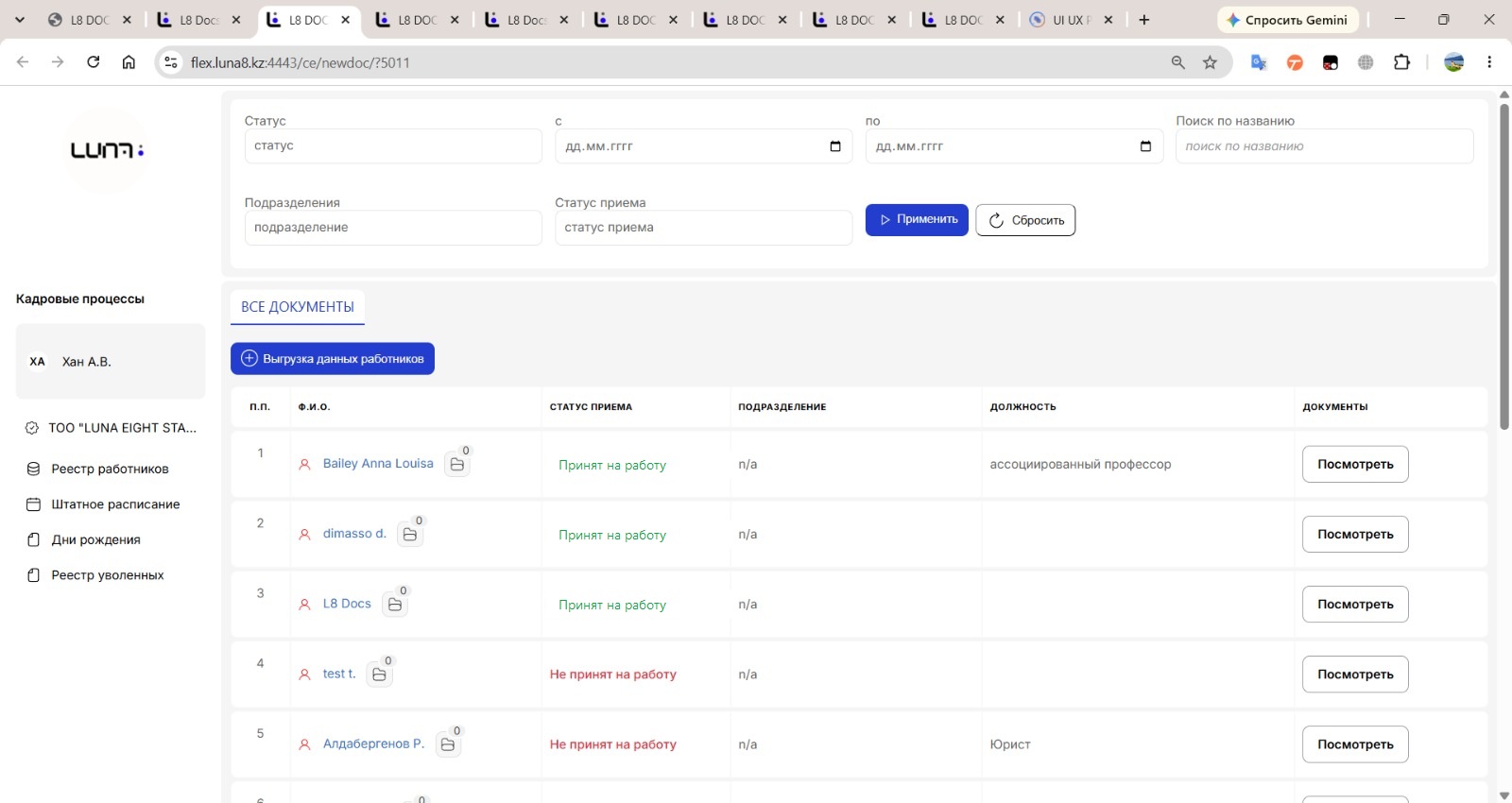Open the Статус приема dropdown filter
This screenshot has width=1512, height=803.
pyautogui.click(x=703, y=228)
